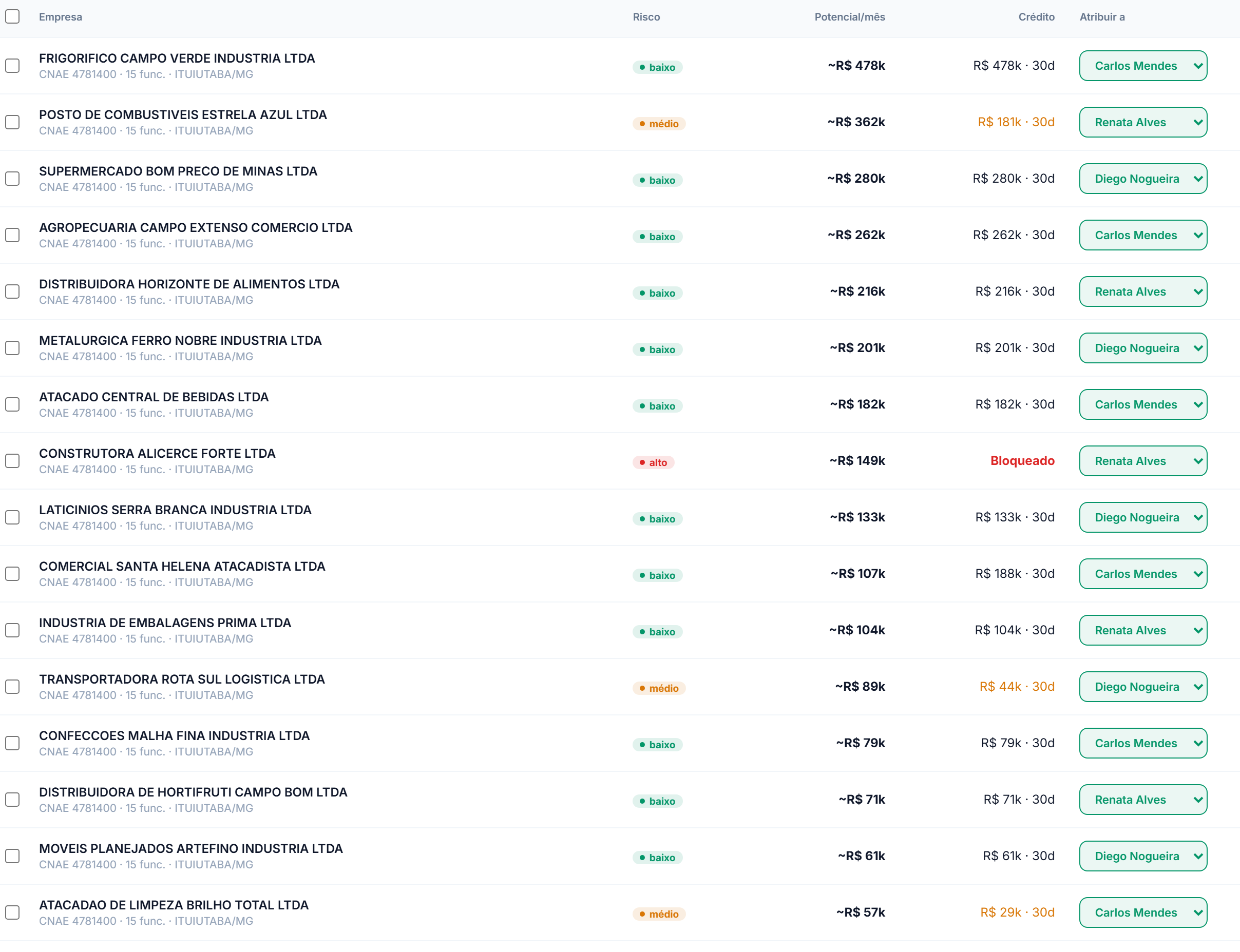The height and width of the screenshot is (952, 1240).
Task: Open assignee dropdown for FRIGORIFICO CAMPO VERDE
Action: pyautogui.click(x=1143, y=66)
